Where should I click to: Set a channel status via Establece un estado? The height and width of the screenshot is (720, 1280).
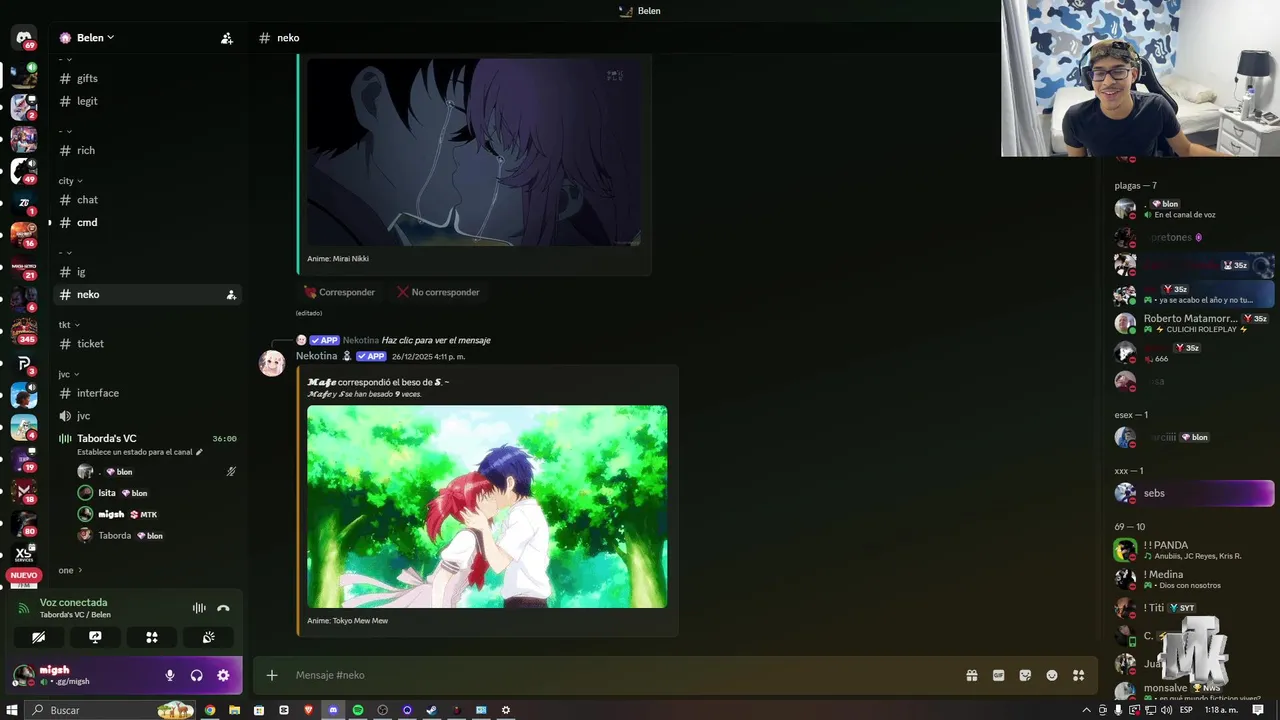tap(140, 452)
